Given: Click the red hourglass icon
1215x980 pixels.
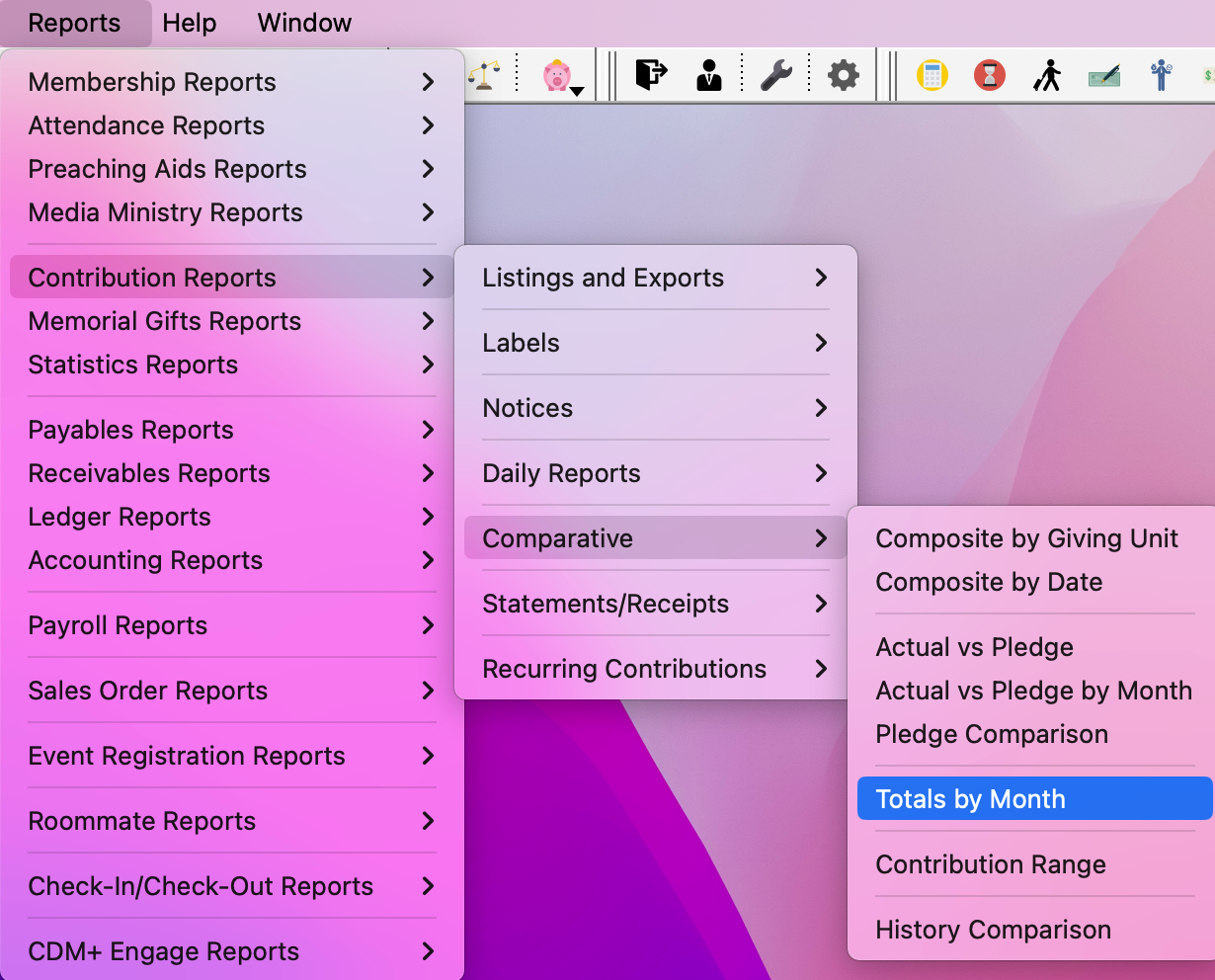Looking at the screenshot, I should [989, 75].
